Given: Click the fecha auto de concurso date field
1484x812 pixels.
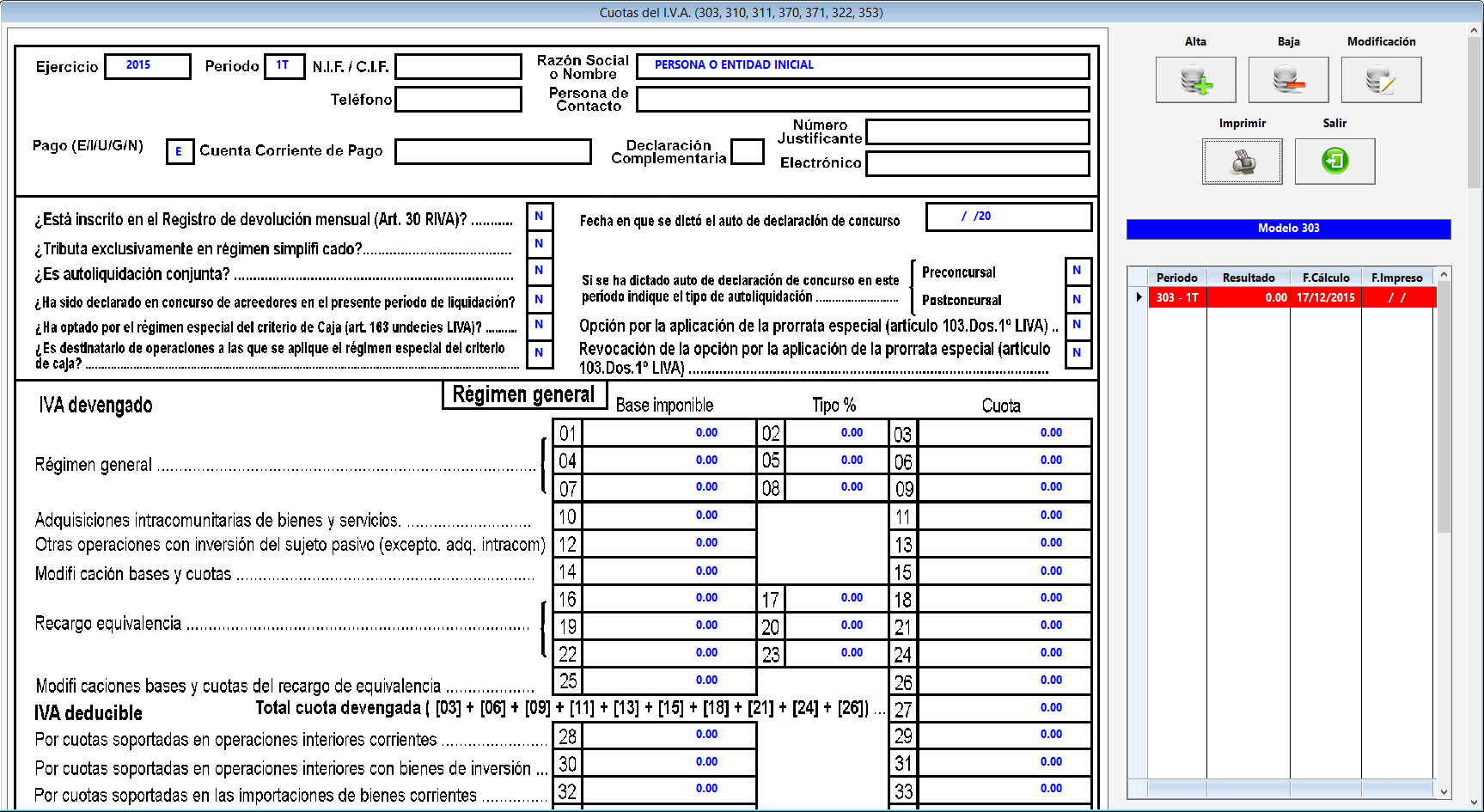Looking at the screenshot, I should pos(1009,217).
